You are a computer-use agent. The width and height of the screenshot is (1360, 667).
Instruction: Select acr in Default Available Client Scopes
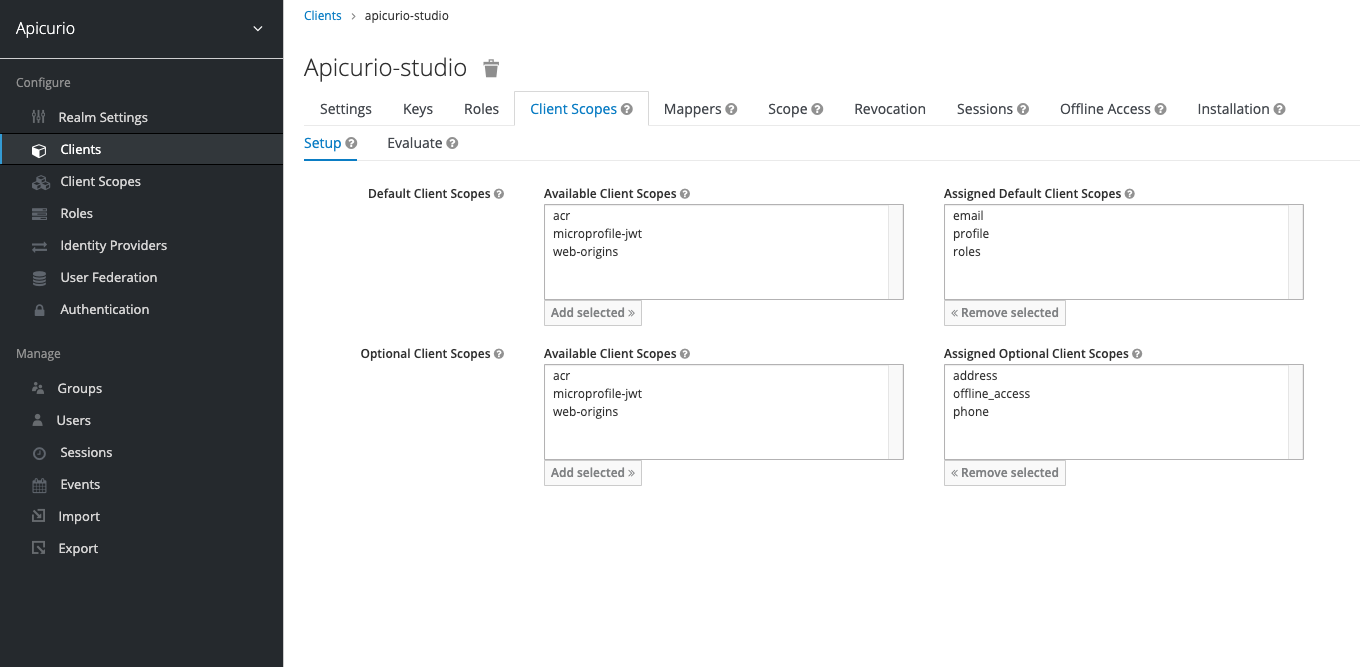(716, 216)
